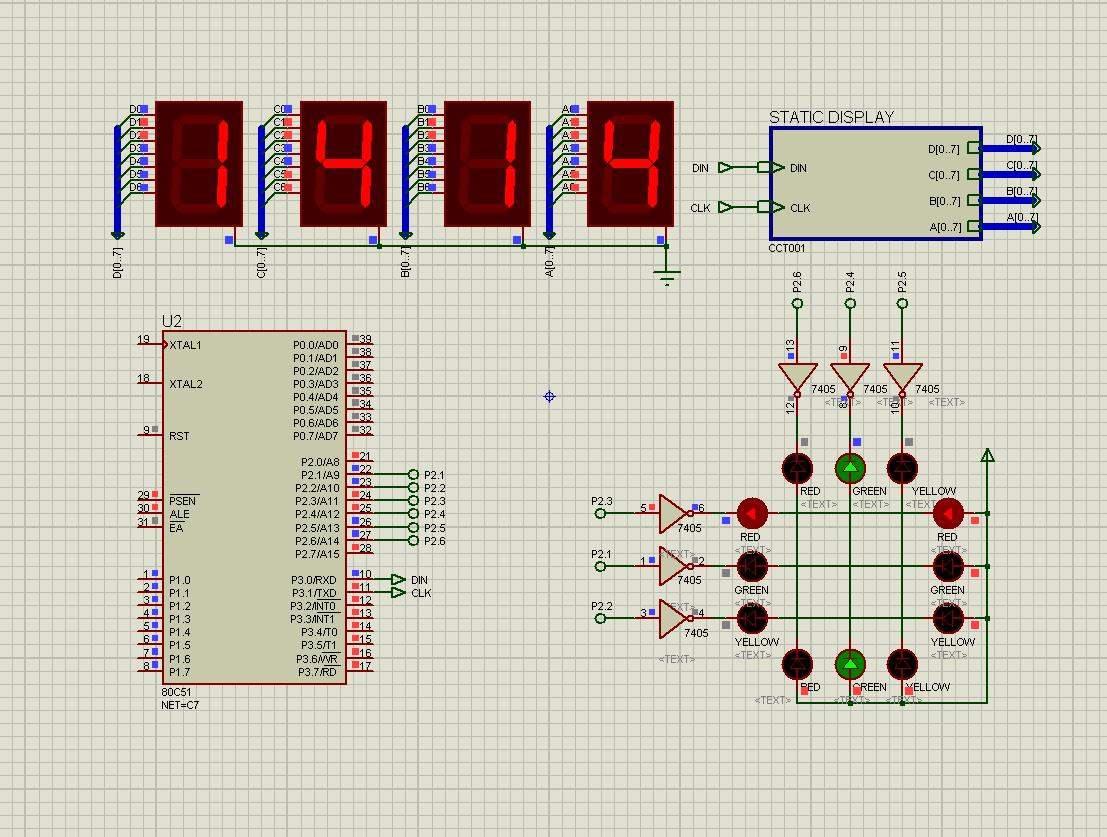
Task: Click the P2.3 terminal feeding the left inverter
Action: coord(600,513)
